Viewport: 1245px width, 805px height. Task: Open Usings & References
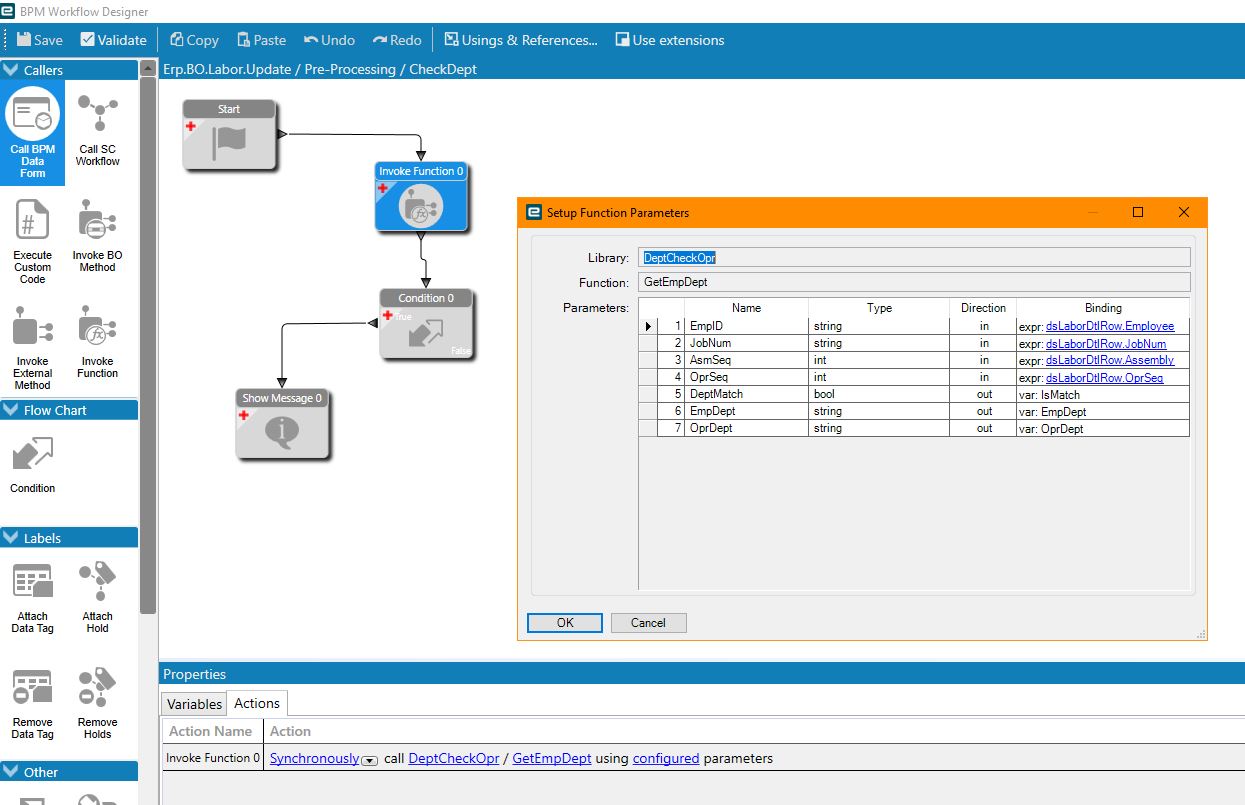pyautogui.click(x=520, y=40)
